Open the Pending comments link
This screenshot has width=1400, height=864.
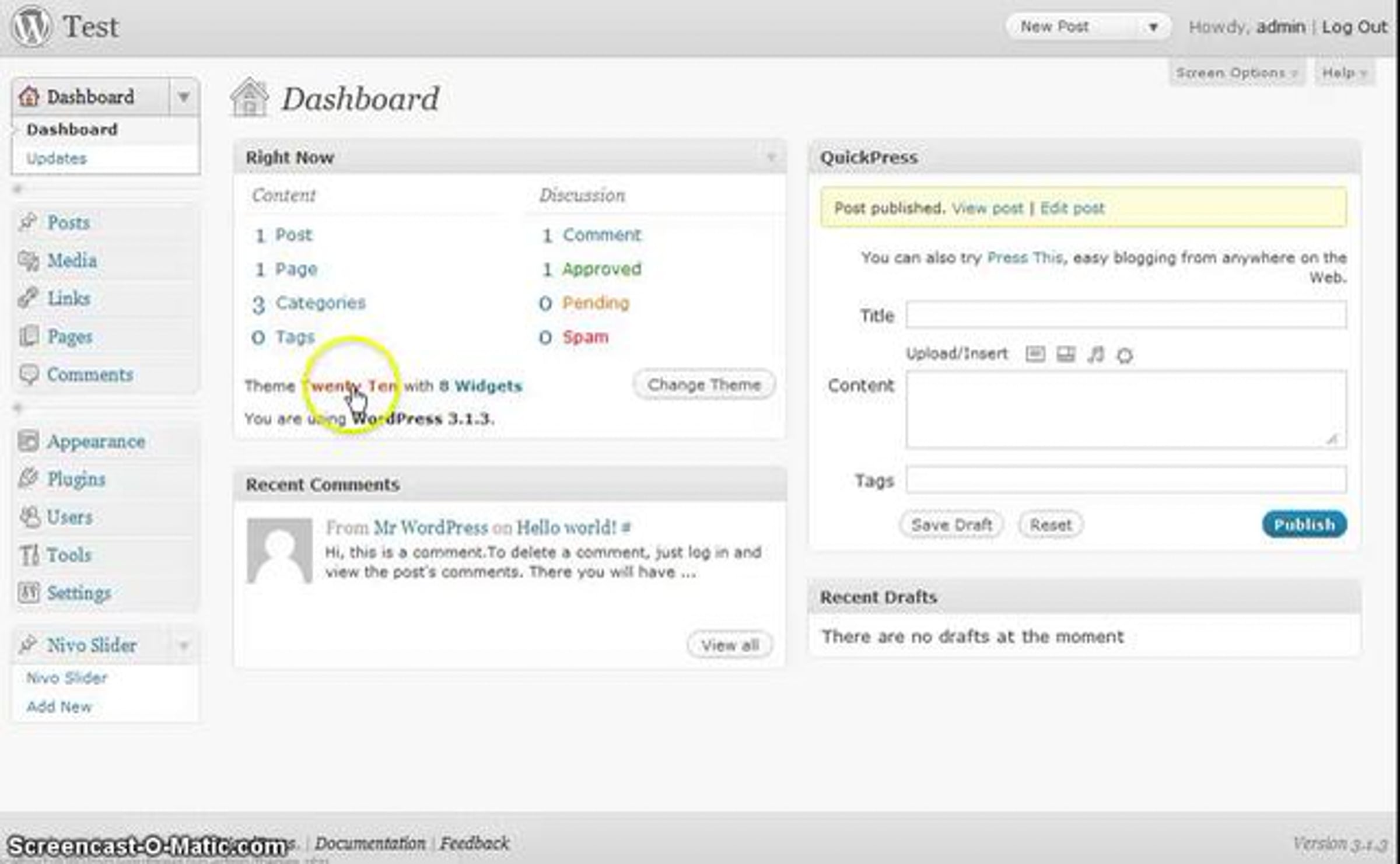[x=596, y=303]
